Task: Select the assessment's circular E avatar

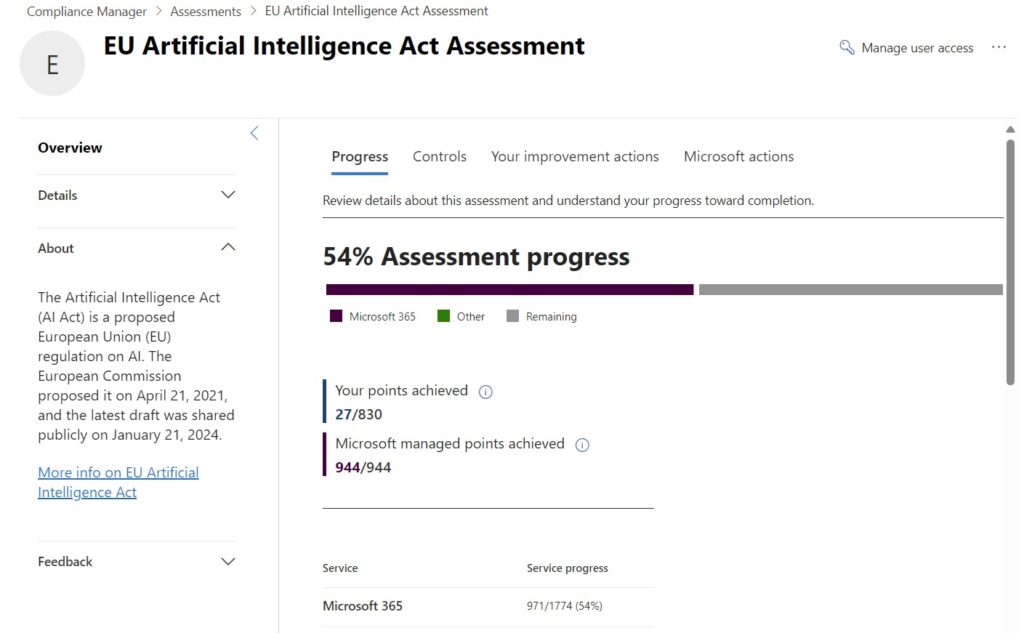Action: 52,62
